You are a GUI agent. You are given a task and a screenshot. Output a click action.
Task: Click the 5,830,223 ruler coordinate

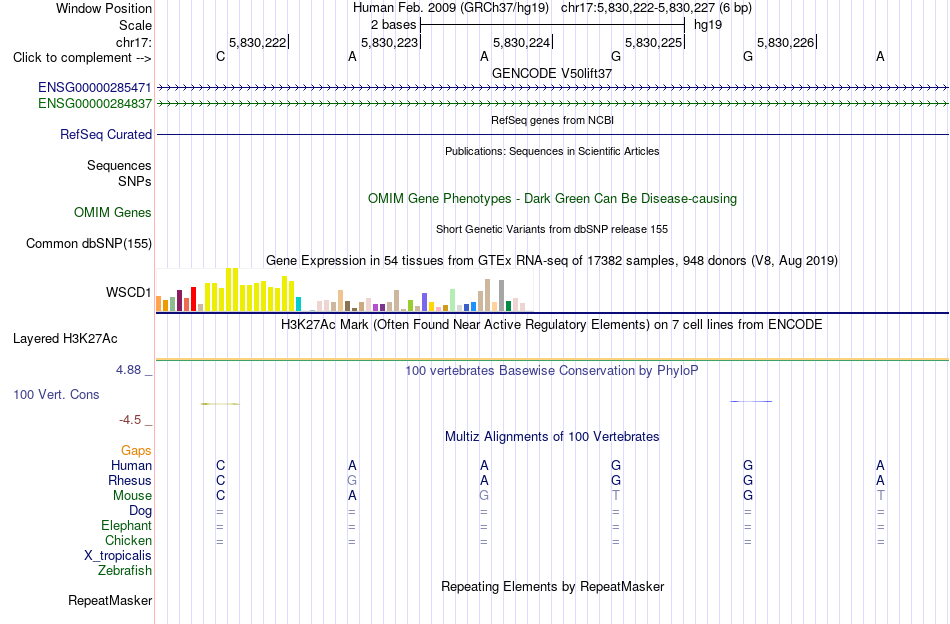pos(390,42)
